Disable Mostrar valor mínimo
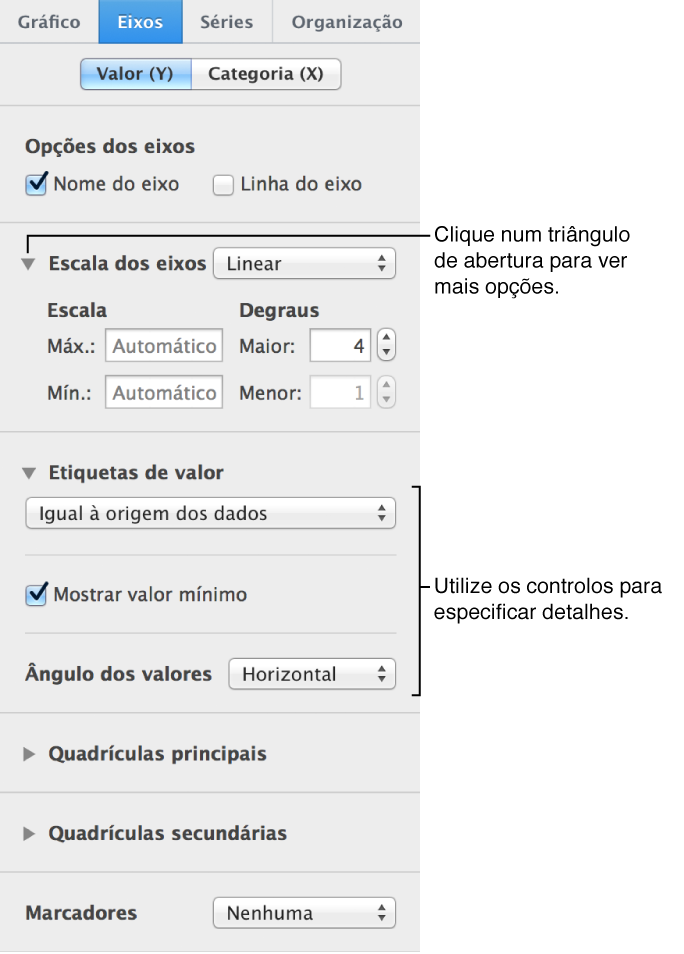This screenshot has height=954, width=684. point(35,595)
